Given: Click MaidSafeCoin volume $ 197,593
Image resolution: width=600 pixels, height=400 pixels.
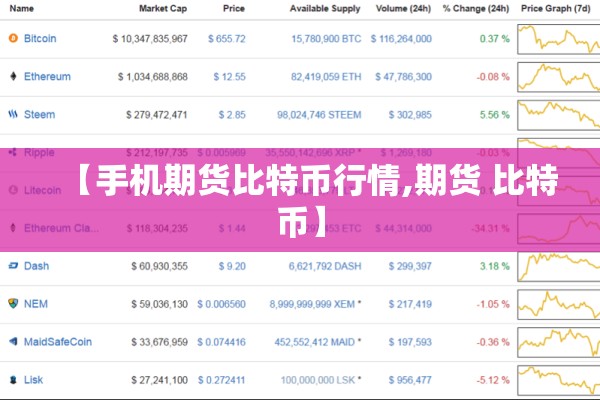Looking at the screenshot, I should [x=410, y=342].
